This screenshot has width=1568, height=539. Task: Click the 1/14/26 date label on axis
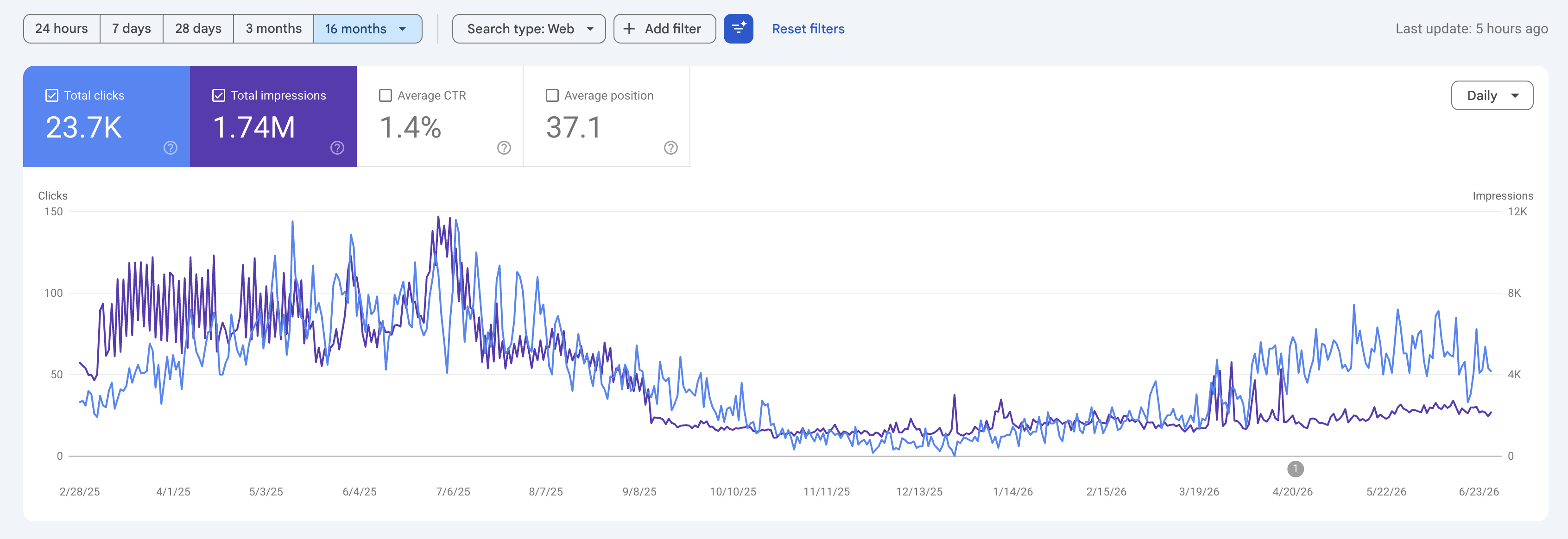pos(1012,492)
